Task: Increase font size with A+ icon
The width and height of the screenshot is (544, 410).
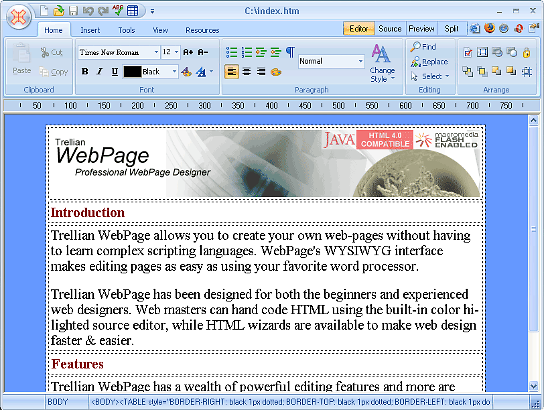Action: [x=188, y=52]
